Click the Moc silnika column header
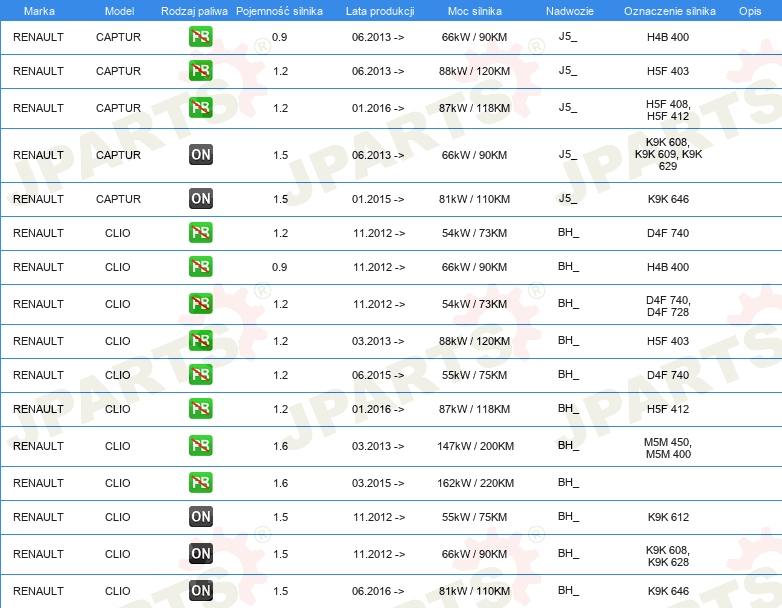This screenshot has width=782, height=608. click(474, 11)
